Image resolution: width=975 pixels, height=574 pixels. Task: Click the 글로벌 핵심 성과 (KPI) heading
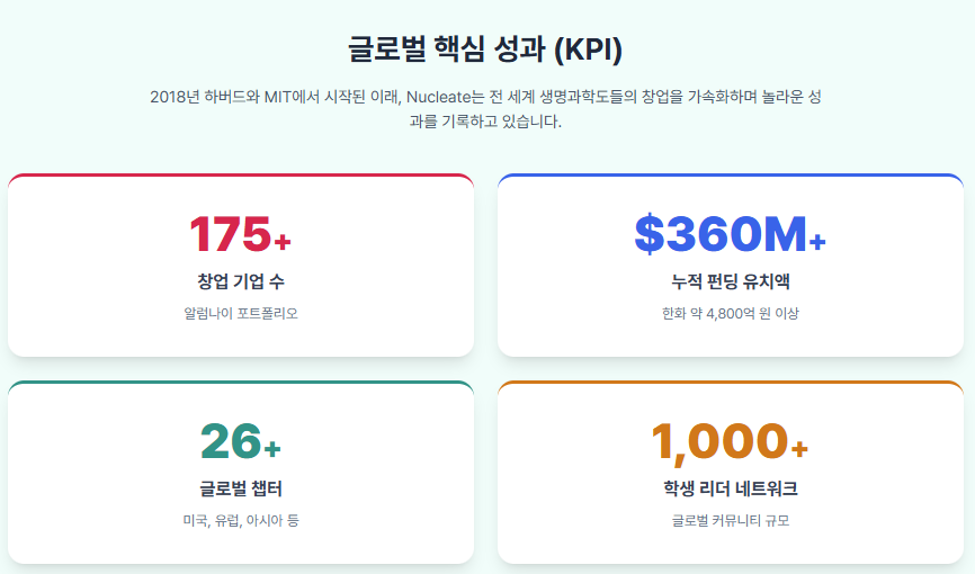pyautogui.click(x=485, y=49)
